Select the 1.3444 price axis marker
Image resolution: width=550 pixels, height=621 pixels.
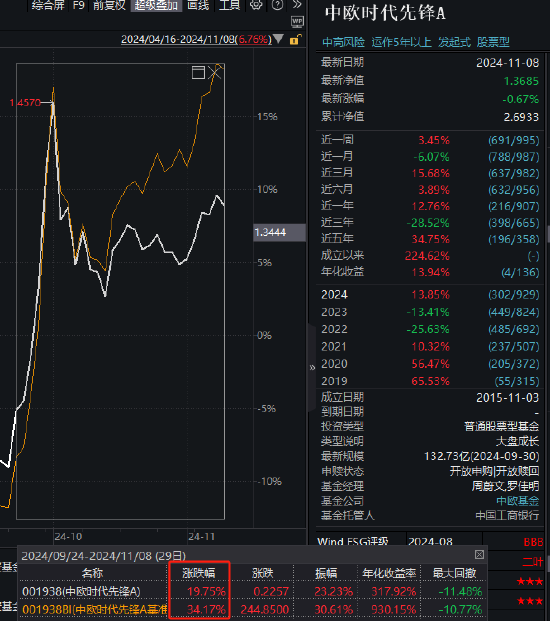tap(280, 232)
